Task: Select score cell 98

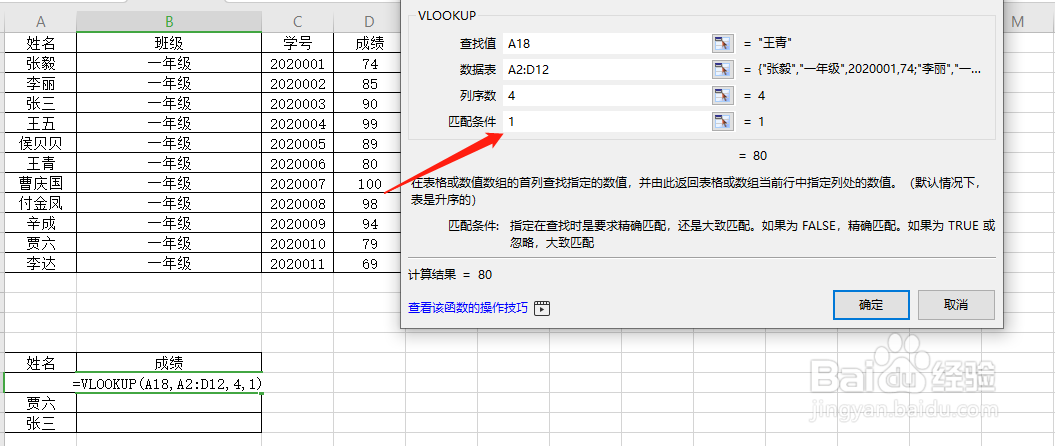Action: [x=369, y=203]
